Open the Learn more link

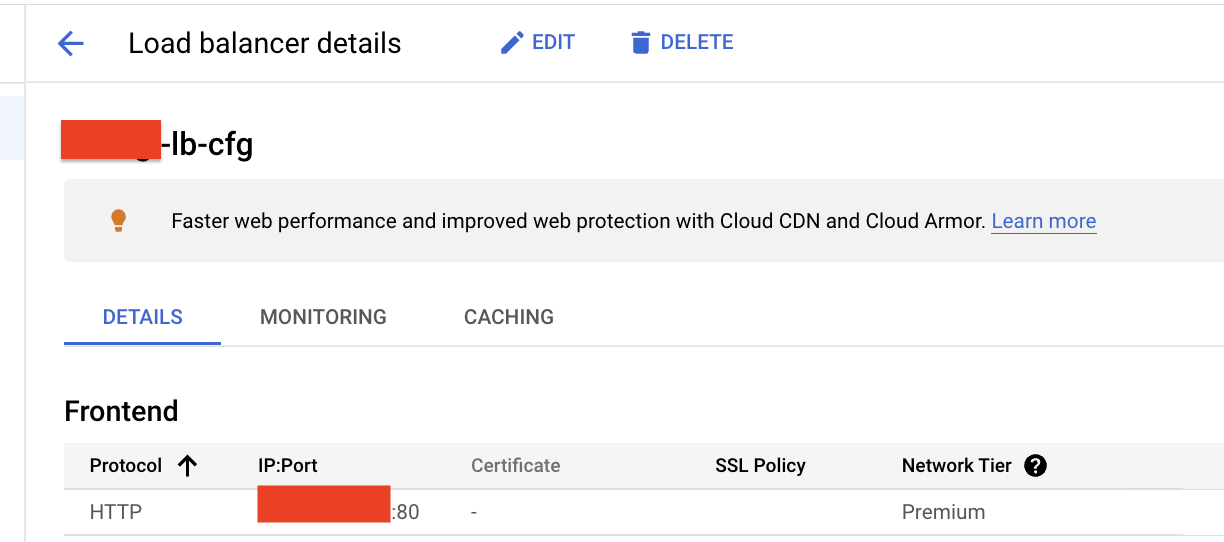(1043, 221)
